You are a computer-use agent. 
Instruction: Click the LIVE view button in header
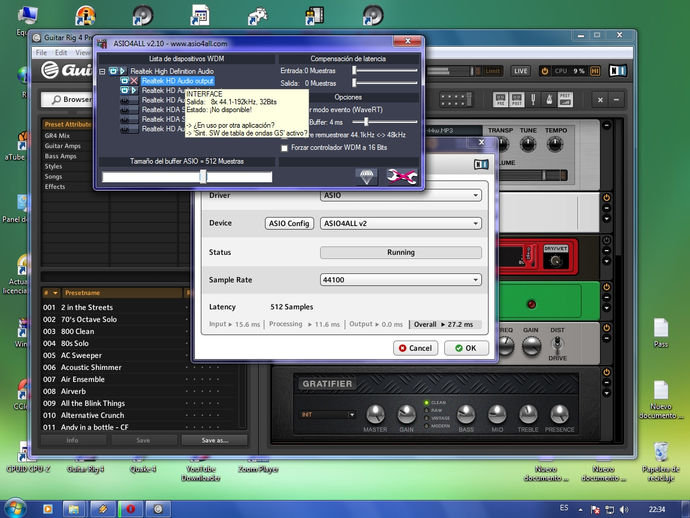pyautogui.click(x=521, y=71)
